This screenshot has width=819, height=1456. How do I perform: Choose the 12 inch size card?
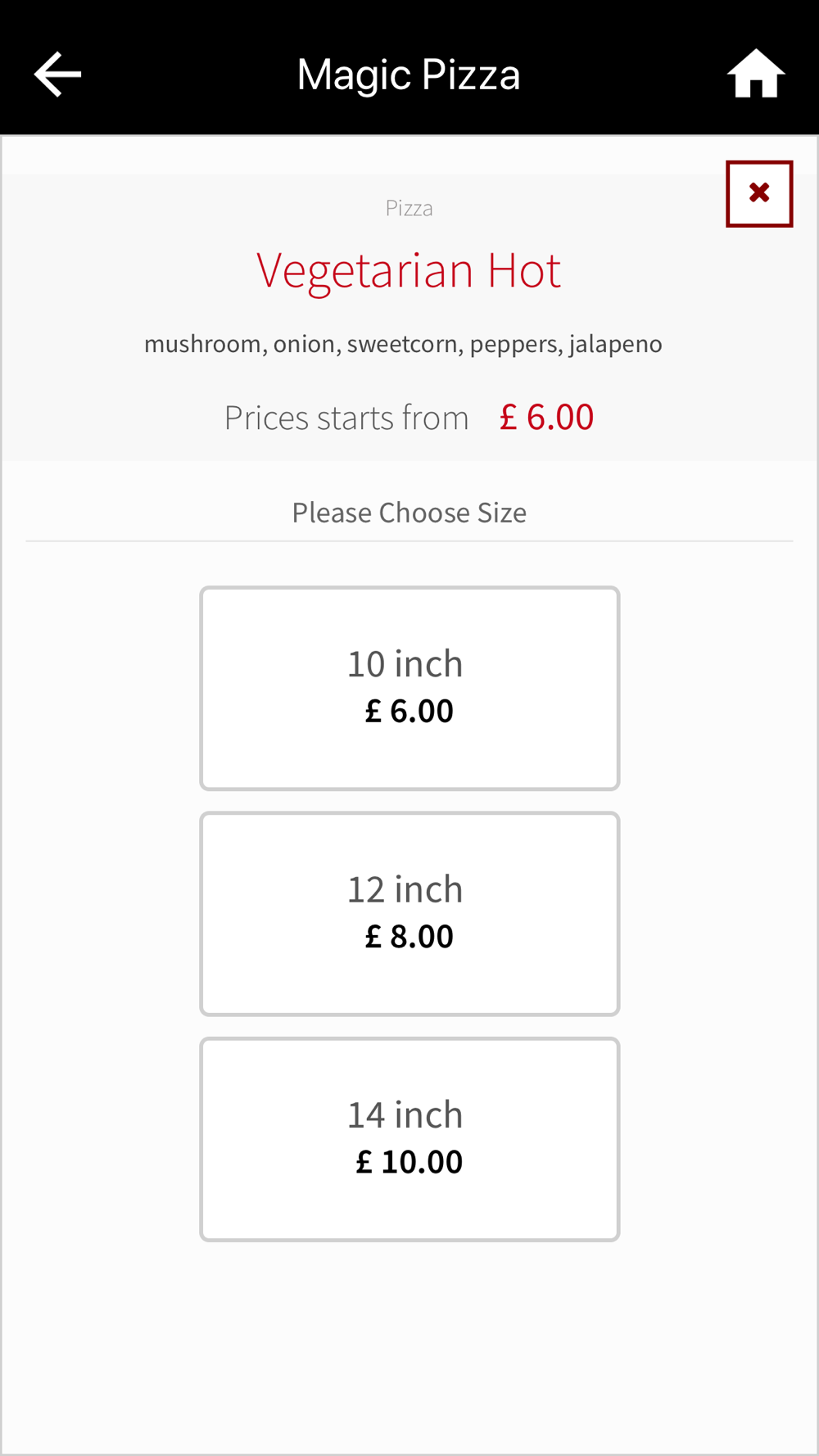pos(409,914)
